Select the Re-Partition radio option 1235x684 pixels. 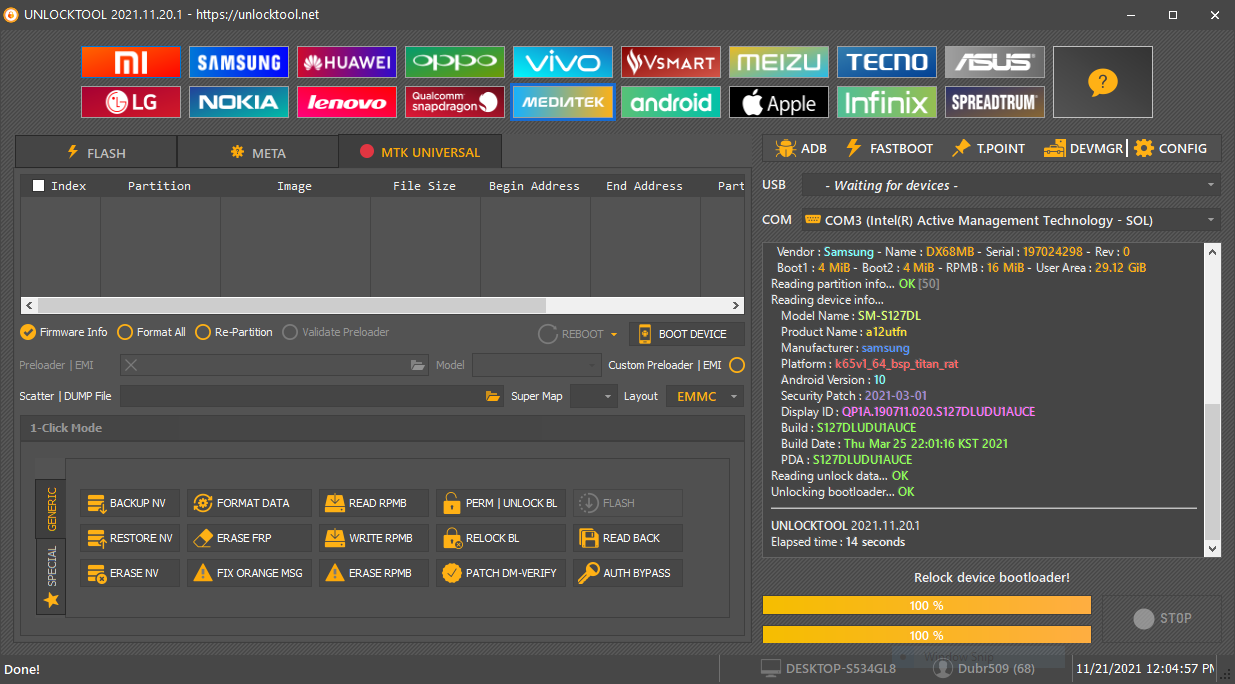234,332
